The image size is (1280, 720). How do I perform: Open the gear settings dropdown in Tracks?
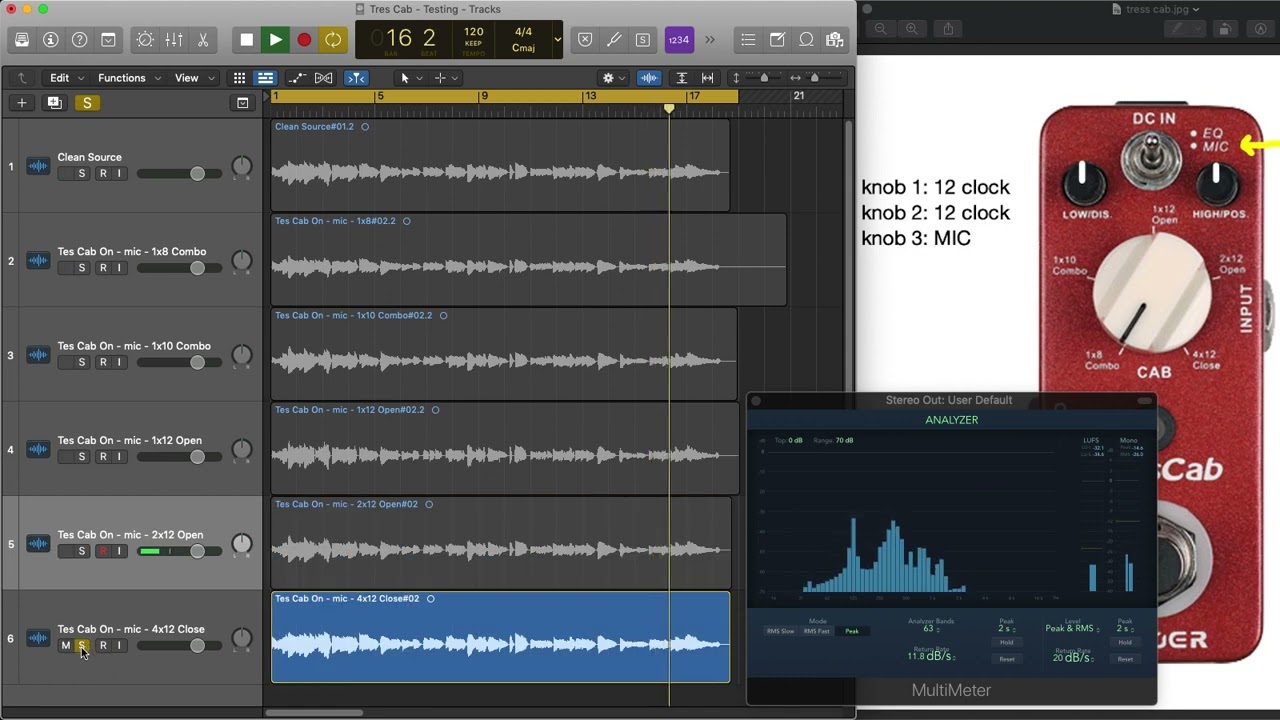(x=613, y=78)
